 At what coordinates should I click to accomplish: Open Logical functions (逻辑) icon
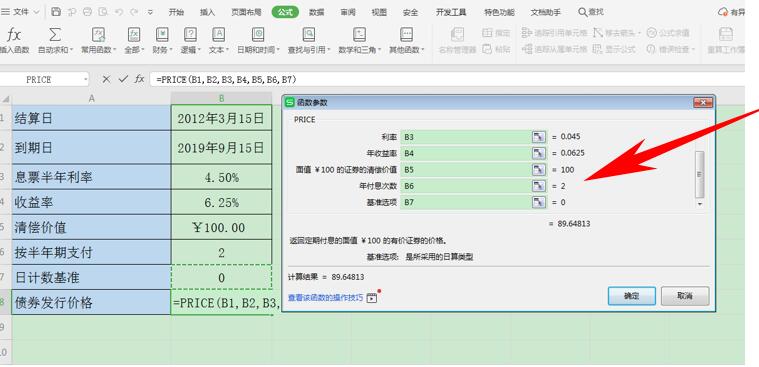[190, 34]
